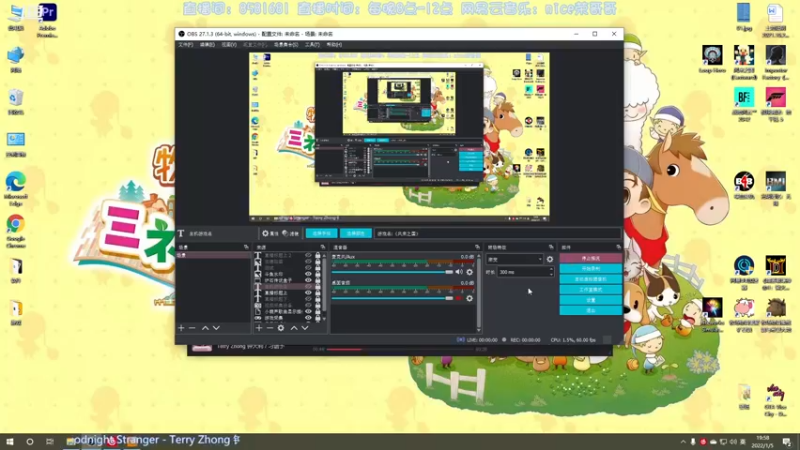The height and width of the screenshot is (450, 800).
Task: Open filters for the selected source
Action: tap(290, 233)
